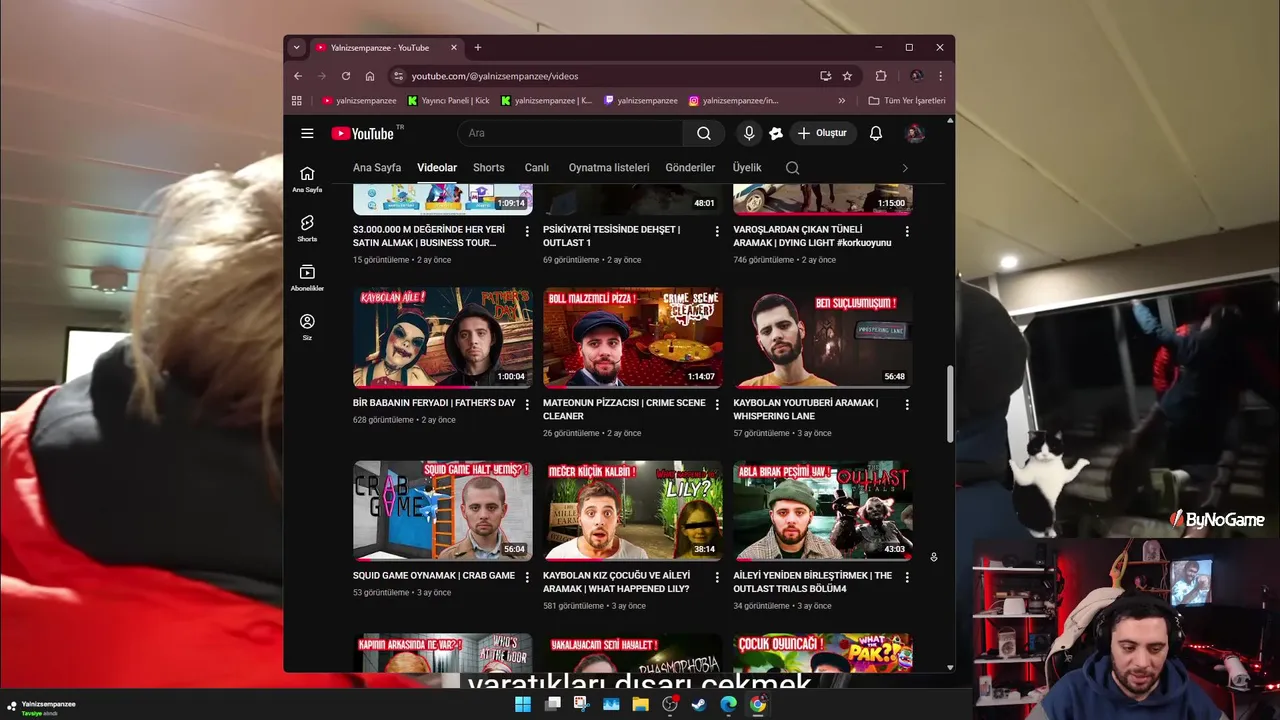The image size is (1280, 720).
Task: Open the Chrome profile avatar
Action: point(916,76)
